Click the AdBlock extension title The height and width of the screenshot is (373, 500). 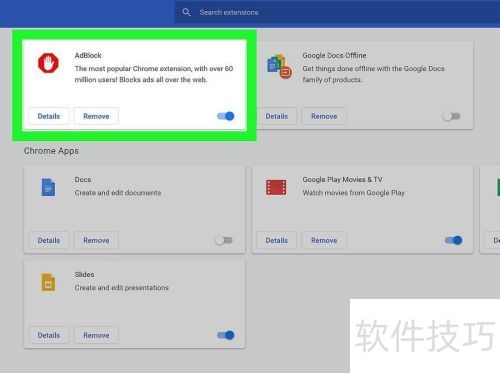(88, 55)
